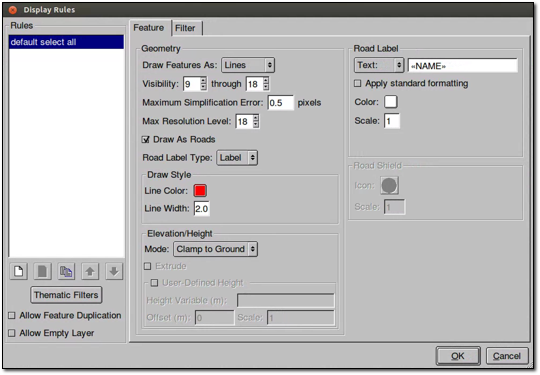540x375 pixels.
Task: Open the Road Label Text type dropdown
Action: click(x=379, y=65)
